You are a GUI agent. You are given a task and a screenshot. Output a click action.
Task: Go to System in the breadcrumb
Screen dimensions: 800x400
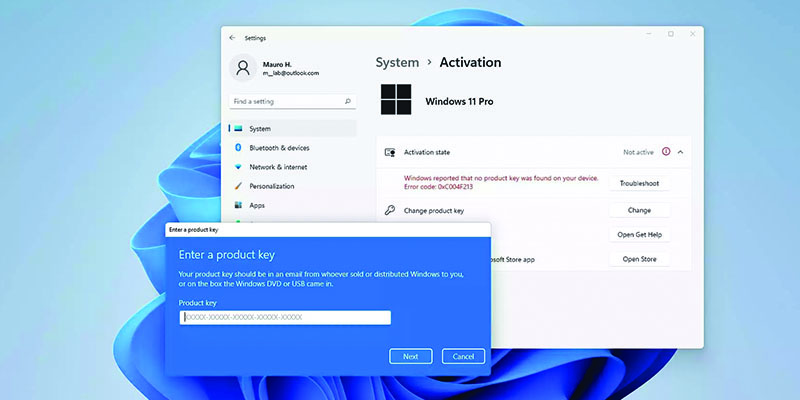[397, 62]
